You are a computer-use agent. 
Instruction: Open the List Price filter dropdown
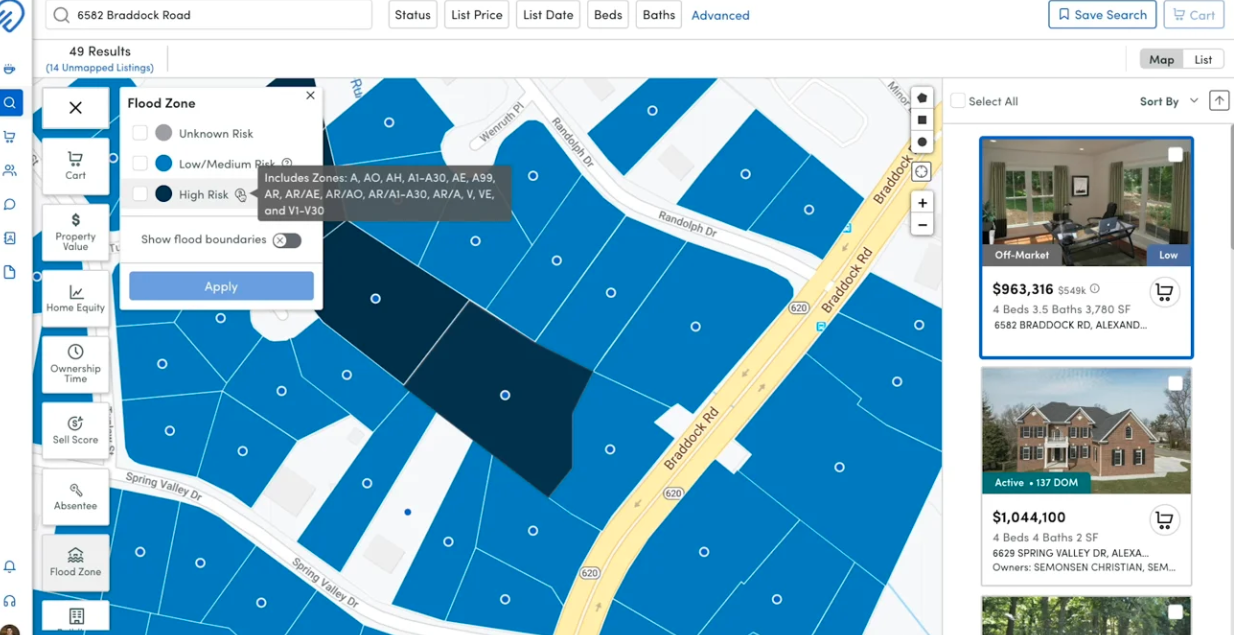coord(476,15)
